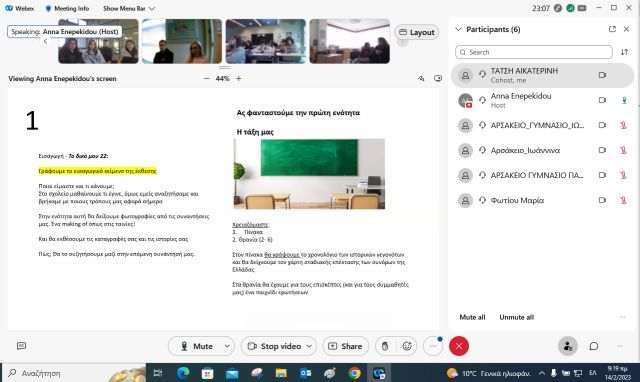Open the Mute audio options arrow
Screen dimensions: 640x382
(227, 346)
